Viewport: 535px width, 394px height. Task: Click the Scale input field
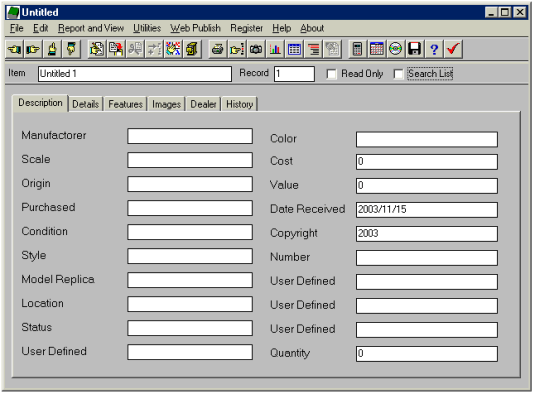(x=190, y=160)
